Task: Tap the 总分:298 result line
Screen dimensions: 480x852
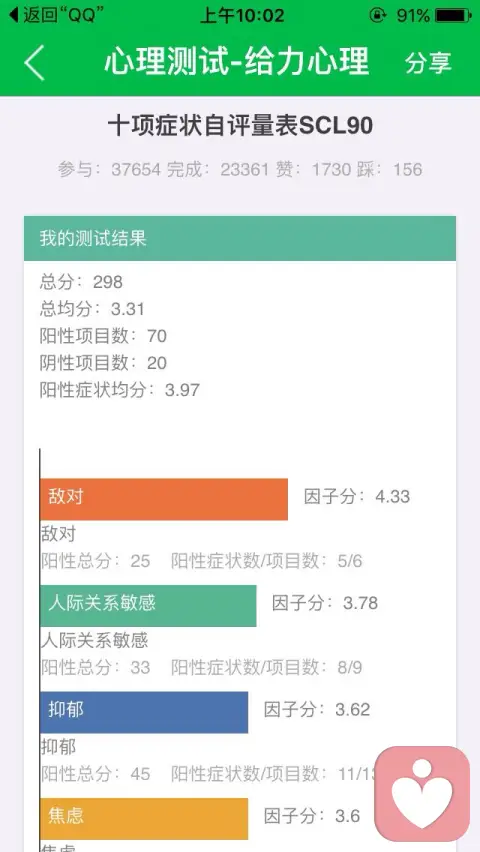Action: [81, 282]
